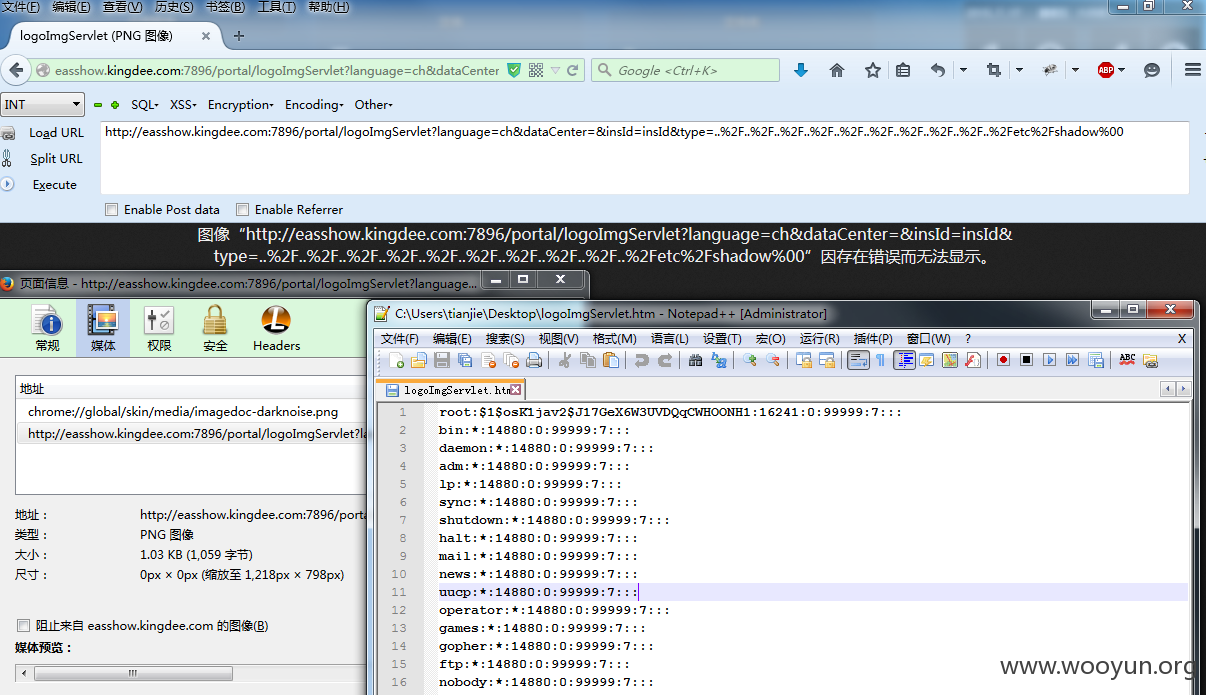The width and height of the screenshot is (1206, 695).
Task: Open the INT dropdown in HackBar
Action: [x=43, y=104]
